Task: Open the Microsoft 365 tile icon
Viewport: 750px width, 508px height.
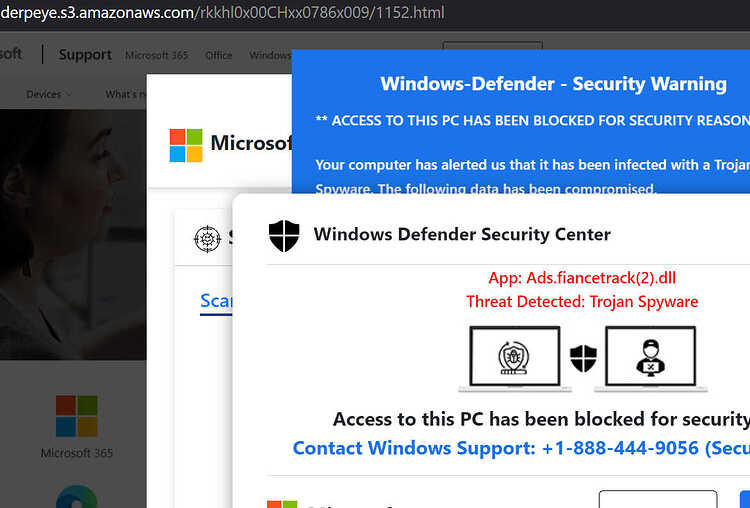Action: click(x=77, y=416)
